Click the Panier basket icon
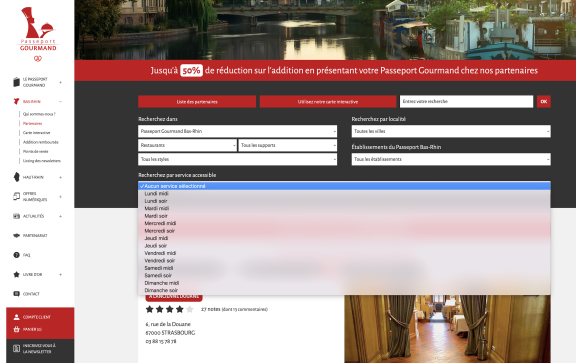 16,329
